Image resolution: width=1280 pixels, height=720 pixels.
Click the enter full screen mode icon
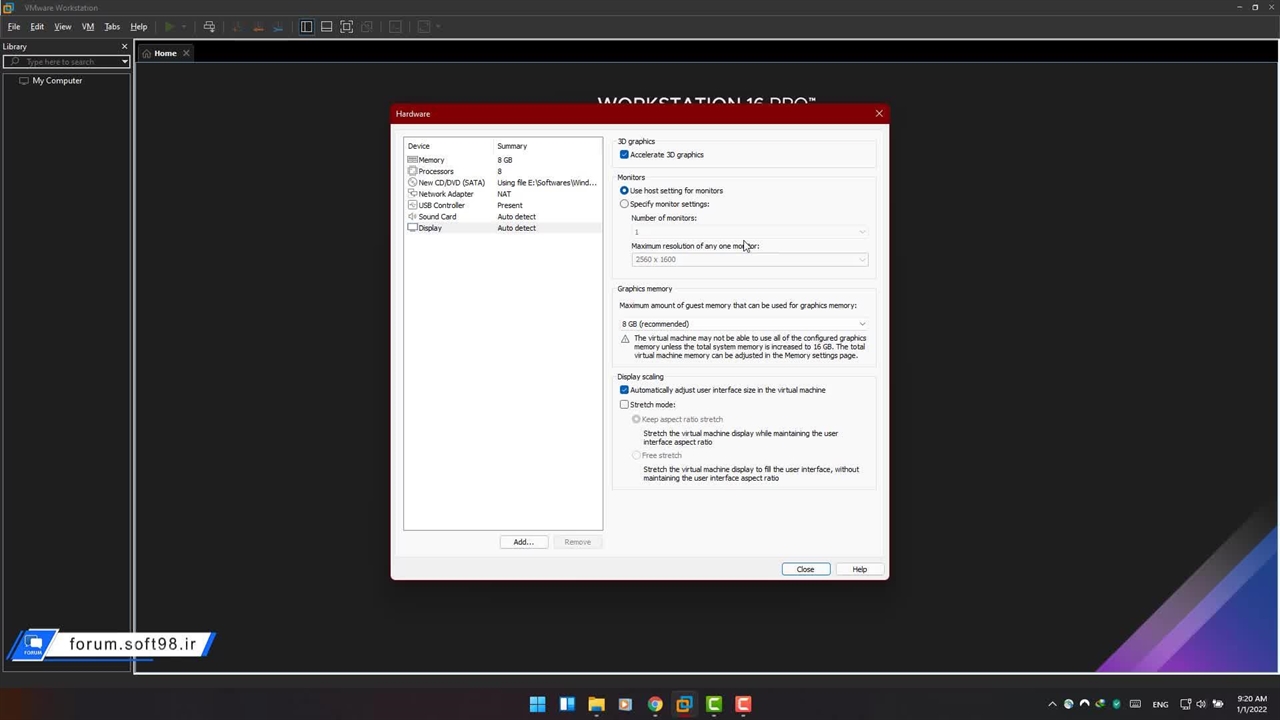click(x=347, y=27)
